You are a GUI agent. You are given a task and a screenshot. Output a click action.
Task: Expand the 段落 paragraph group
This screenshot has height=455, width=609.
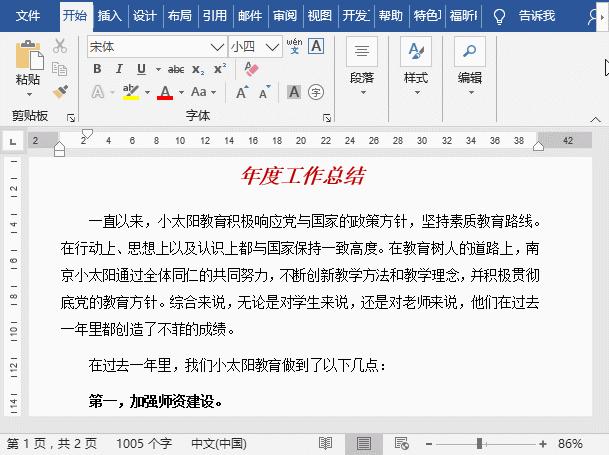(x=362, y=66)
